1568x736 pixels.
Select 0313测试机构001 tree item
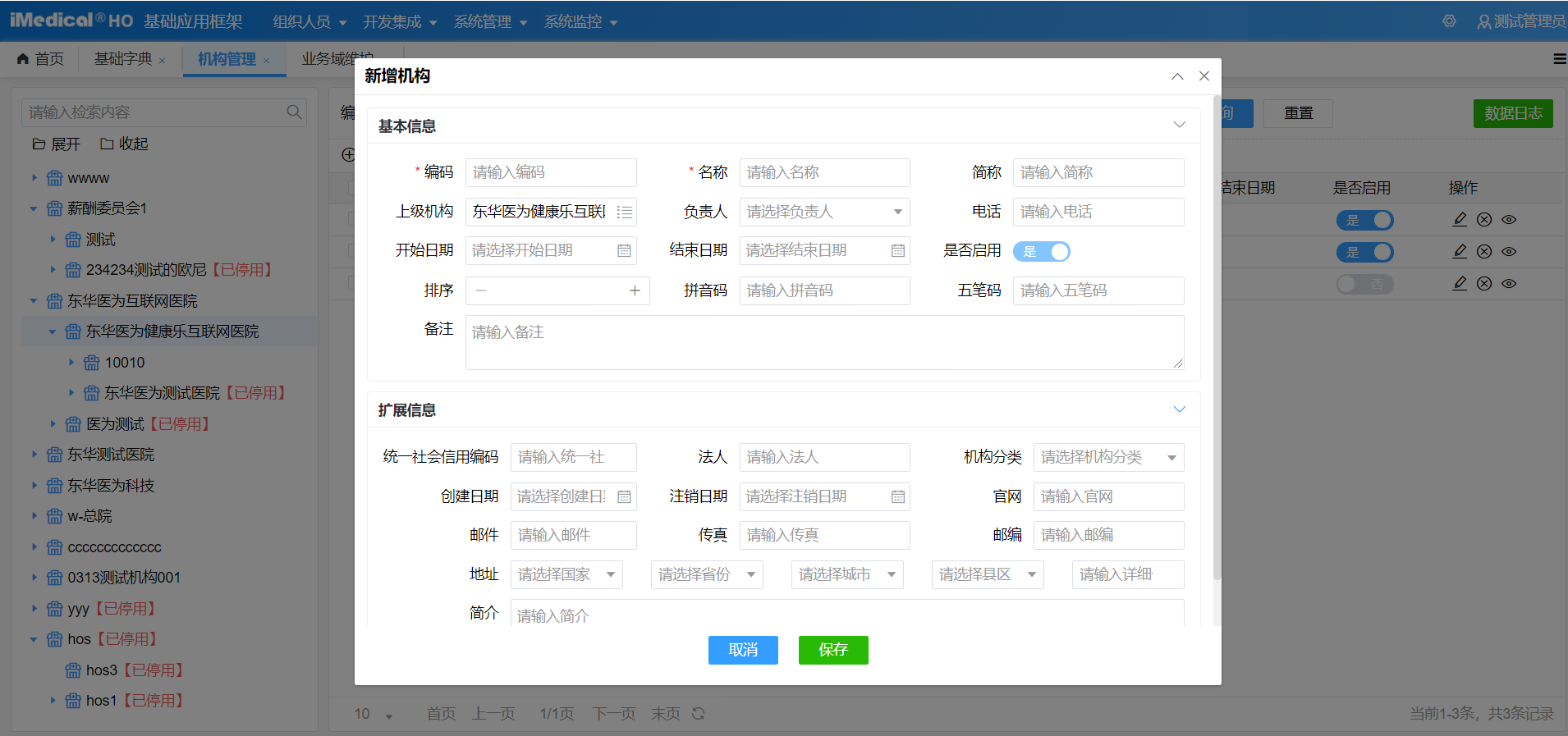point(124,578)
